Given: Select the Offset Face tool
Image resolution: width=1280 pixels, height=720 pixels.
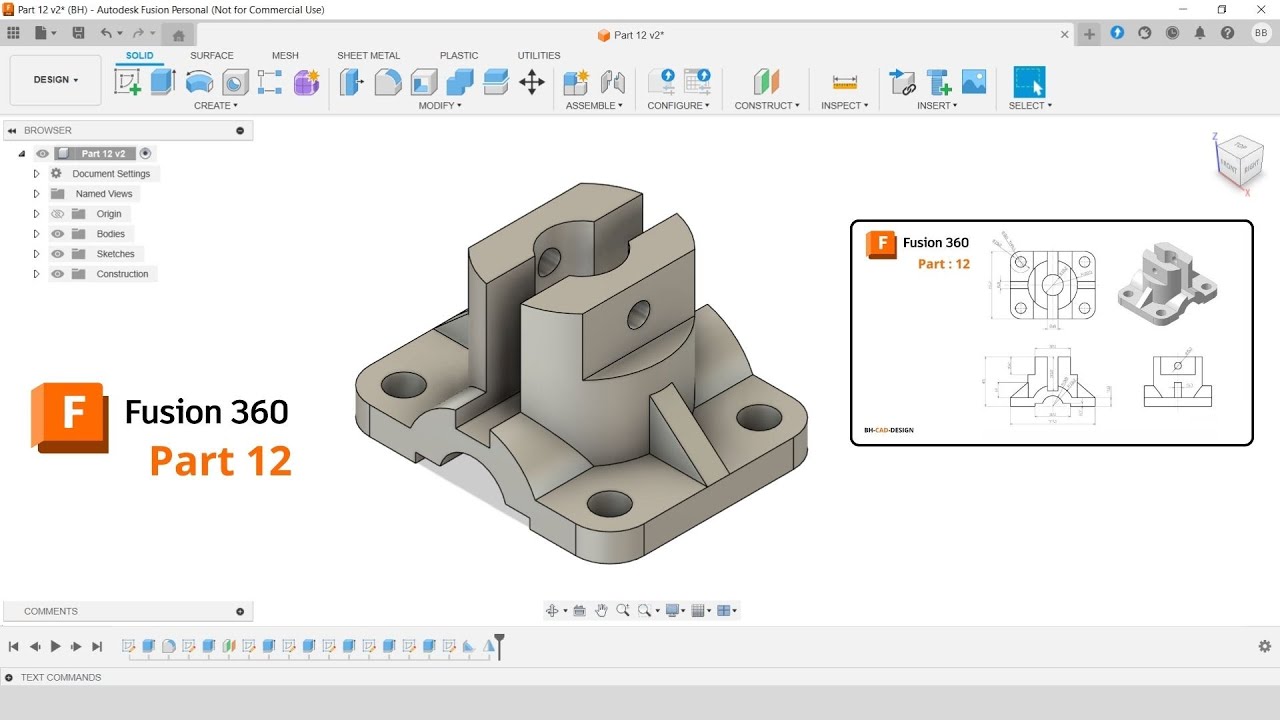Looking at the screenshot, I should 496,82.
